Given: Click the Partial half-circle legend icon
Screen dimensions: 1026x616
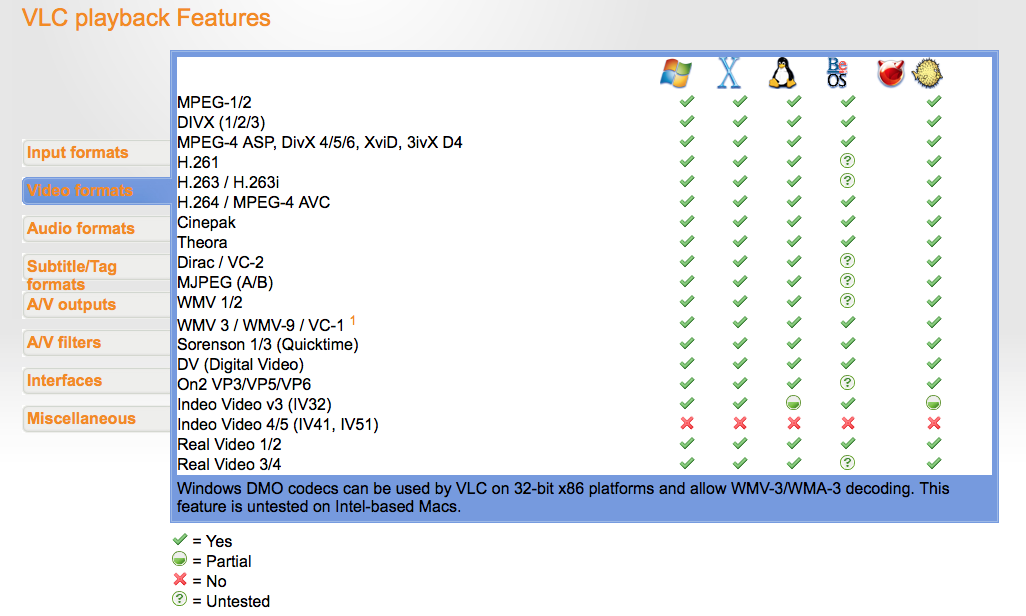Looking at the screenshot, I should [x=179, y=559].
